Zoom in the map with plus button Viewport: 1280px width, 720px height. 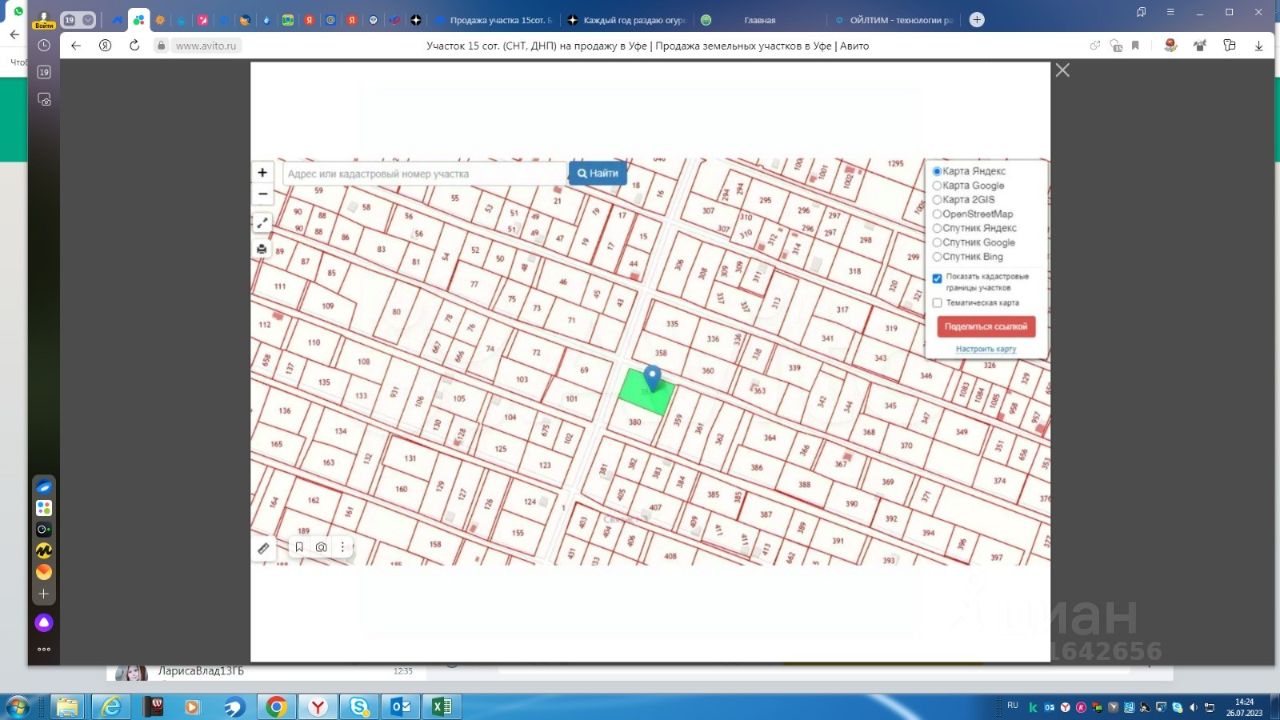tap(263, 173)
